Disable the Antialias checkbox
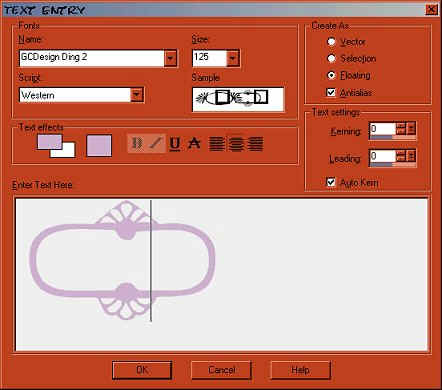Screen dimensions: 442x390 tap(331, 92)
